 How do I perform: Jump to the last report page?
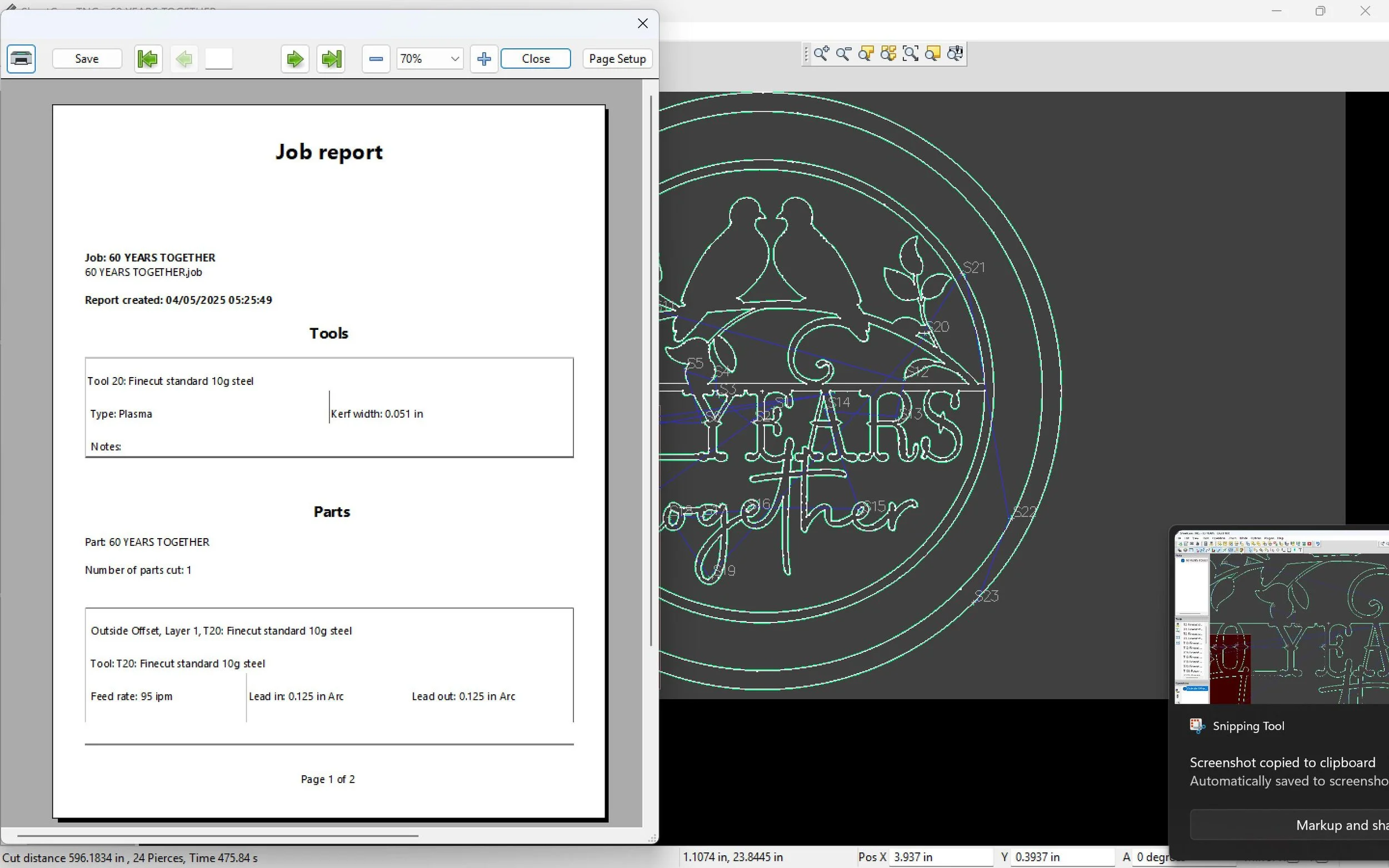(x=331, y=58)
